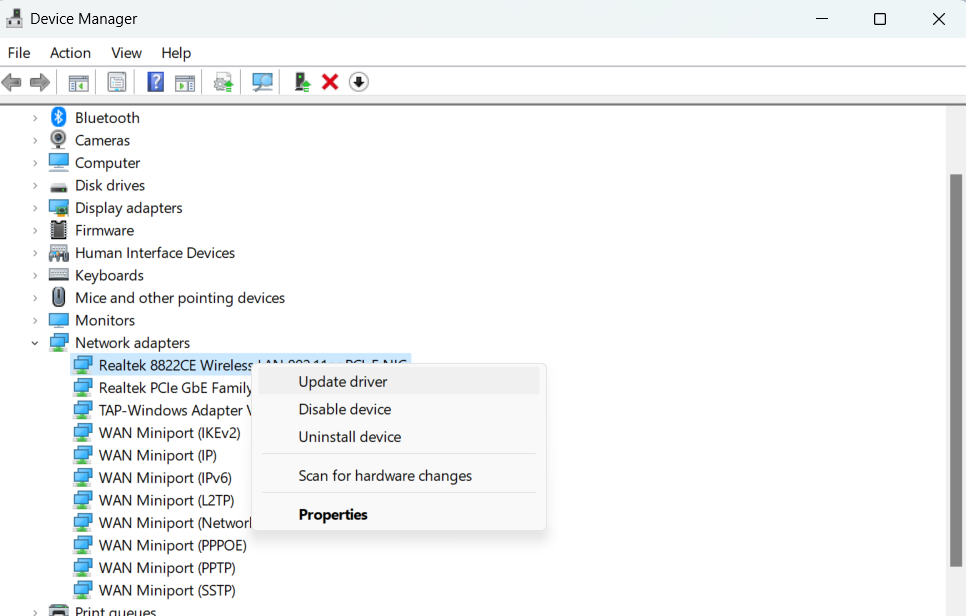The height and width of the screenshot is (616, 966).
Task: Collapse the Network adapters category
Action: click(x=35, y=343)
